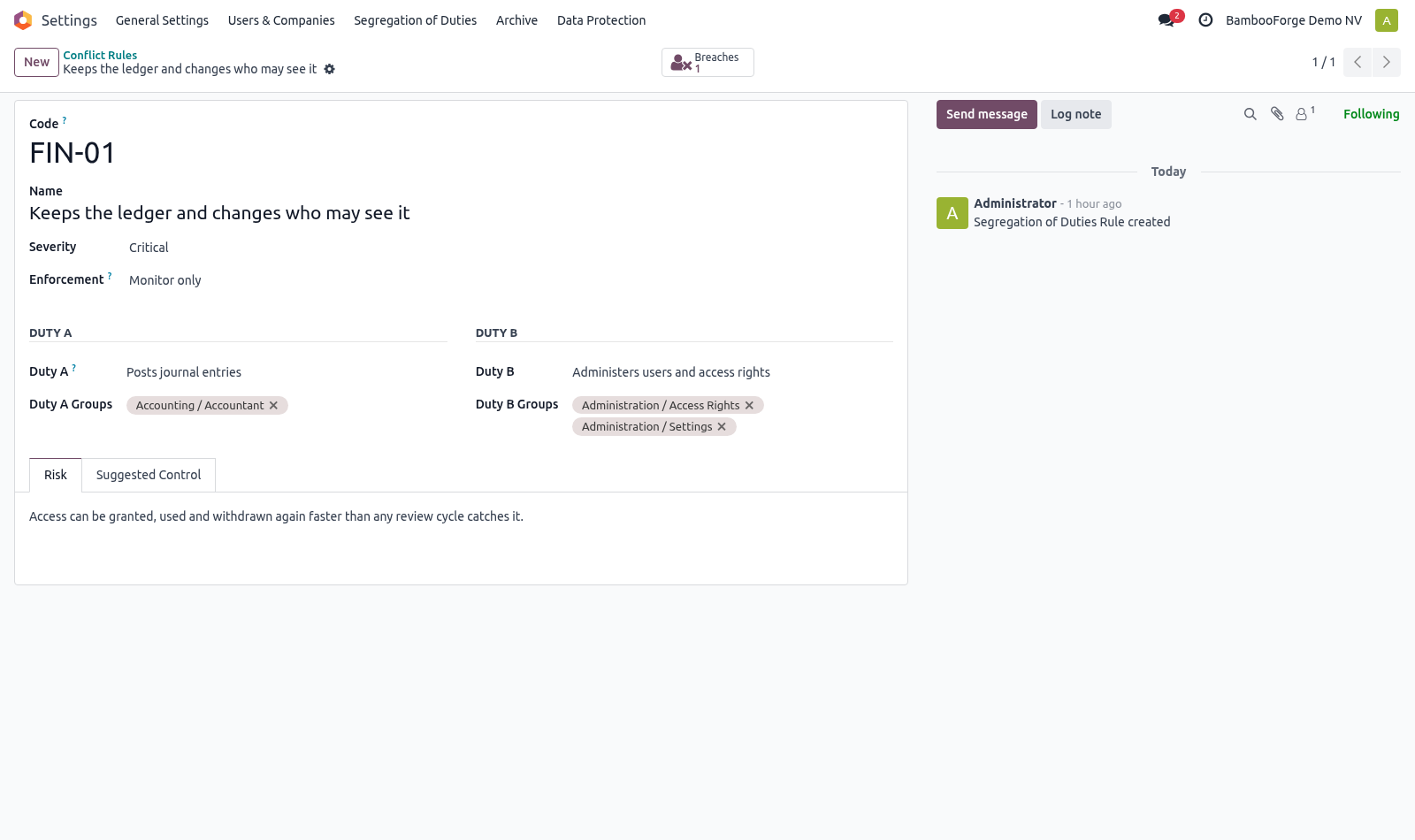This screenshot has width=1415, height=840.
Task: Click the Send message button
Action: pos(986,114)
